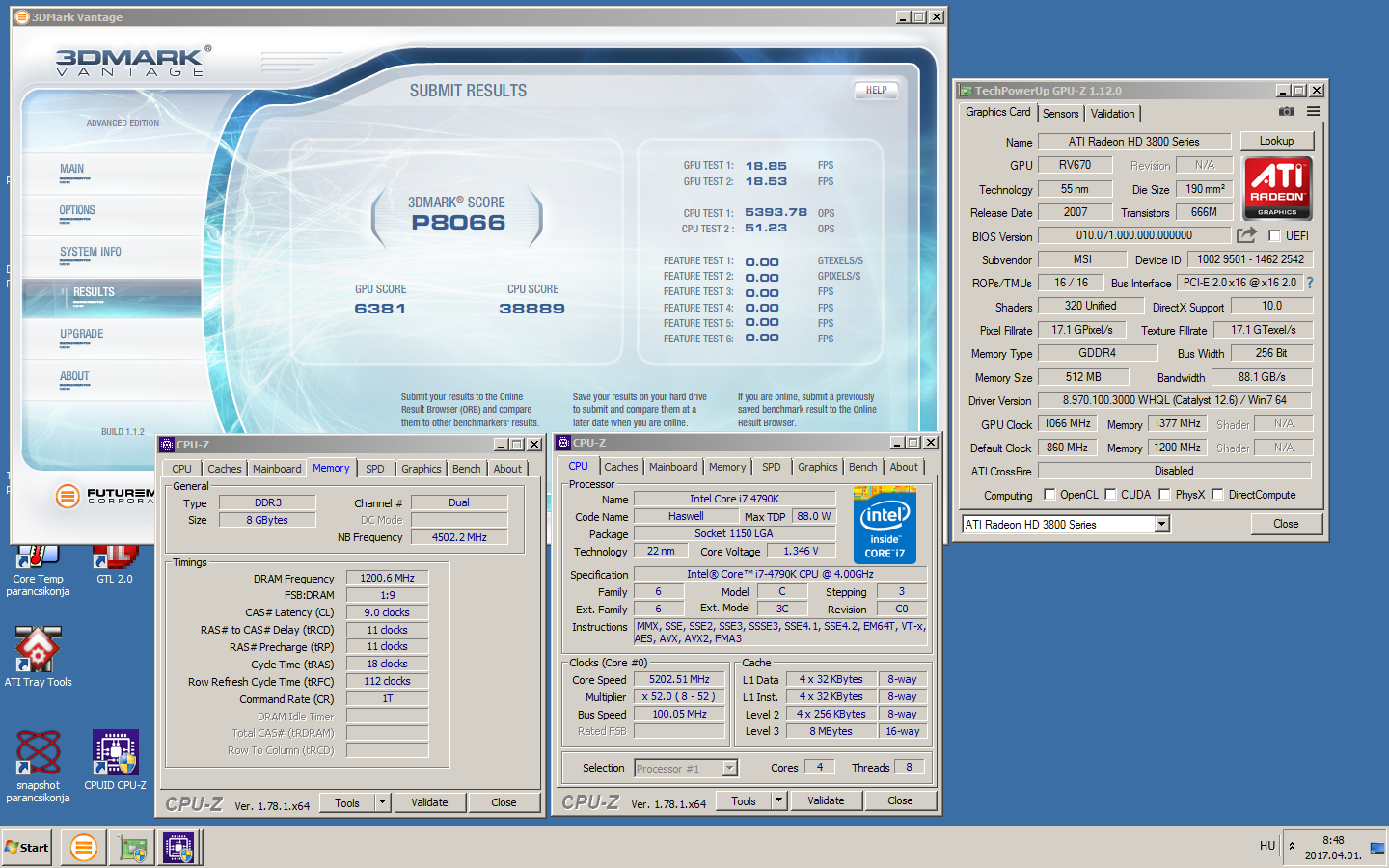Image resolution: width=1389 pixels, height=868 pixels.
Task: Open the SYSTEM INFO section in 3DMark sidebar
Action: (91, 252)
